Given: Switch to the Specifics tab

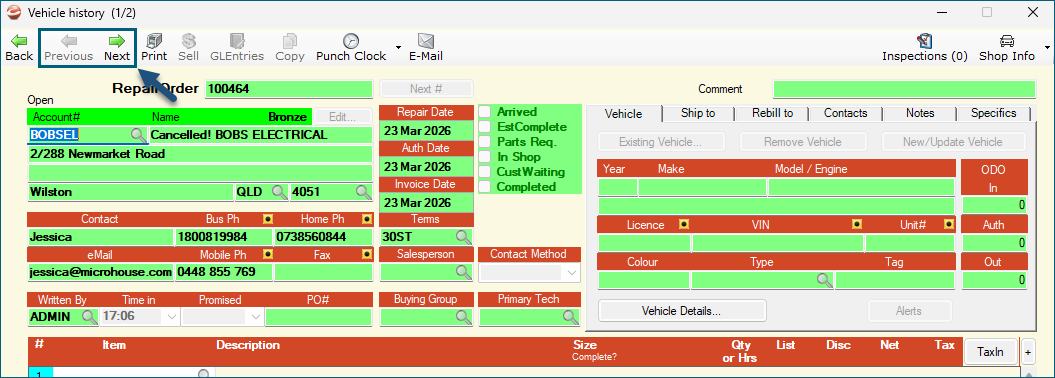Looking at the screenshot, I should (994, 113).
